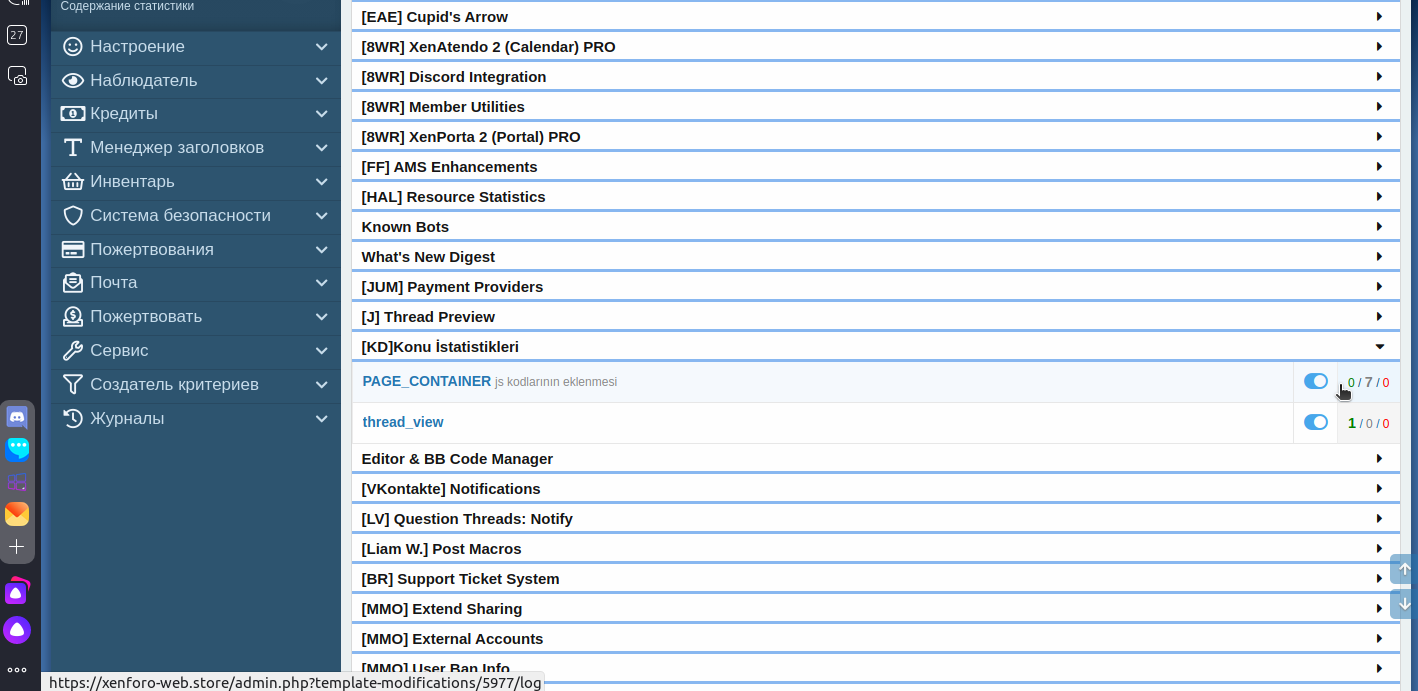Click the smiley icon beside Настроение

click(x=72, y=47)
